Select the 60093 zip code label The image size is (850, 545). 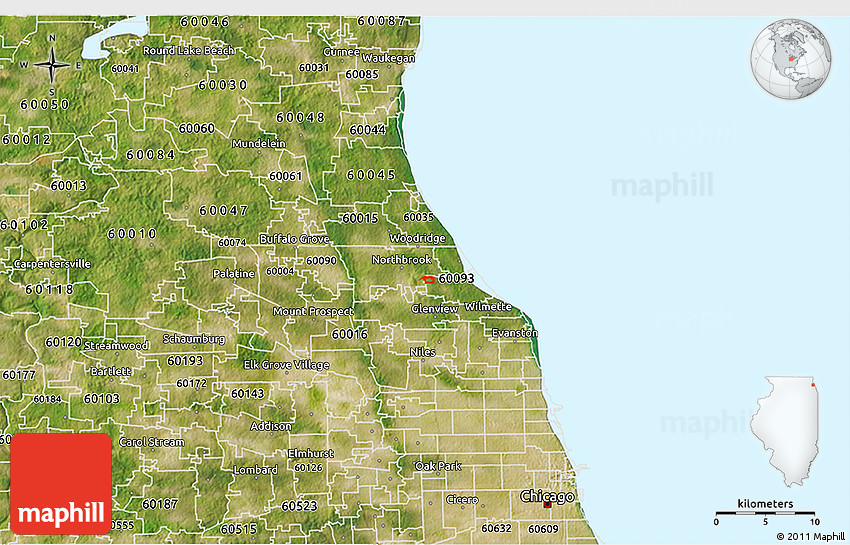(456, 278)
